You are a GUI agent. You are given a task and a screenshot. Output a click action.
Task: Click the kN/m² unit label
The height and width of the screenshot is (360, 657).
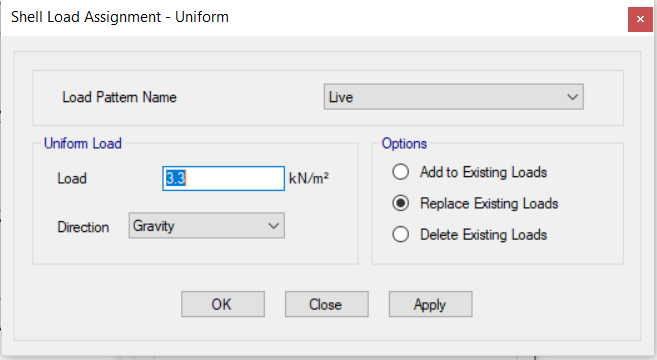point(309,179)
